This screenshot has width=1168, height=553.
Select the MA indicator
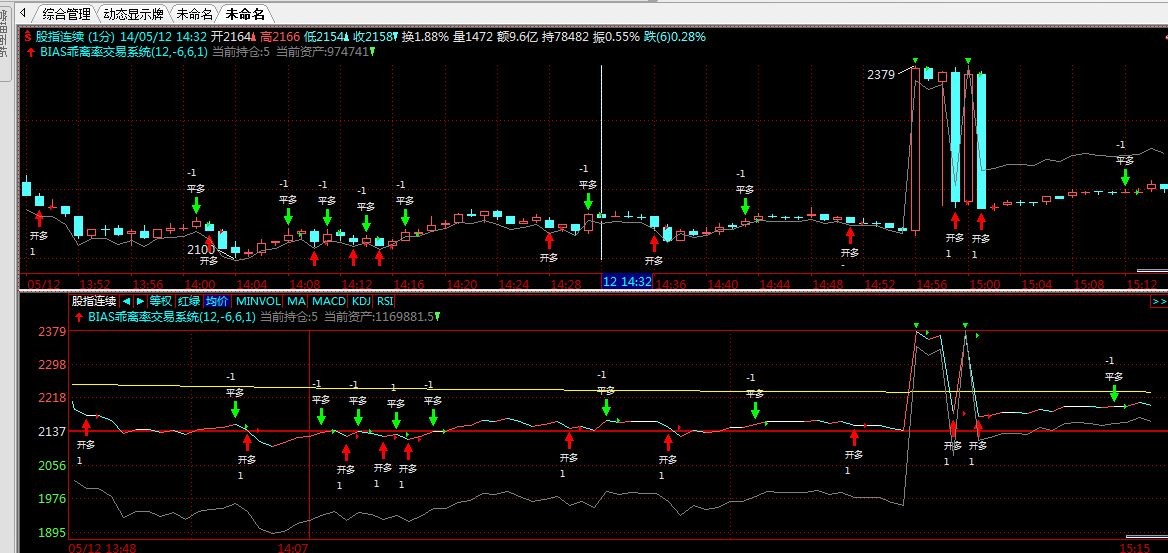coord(296,301)
